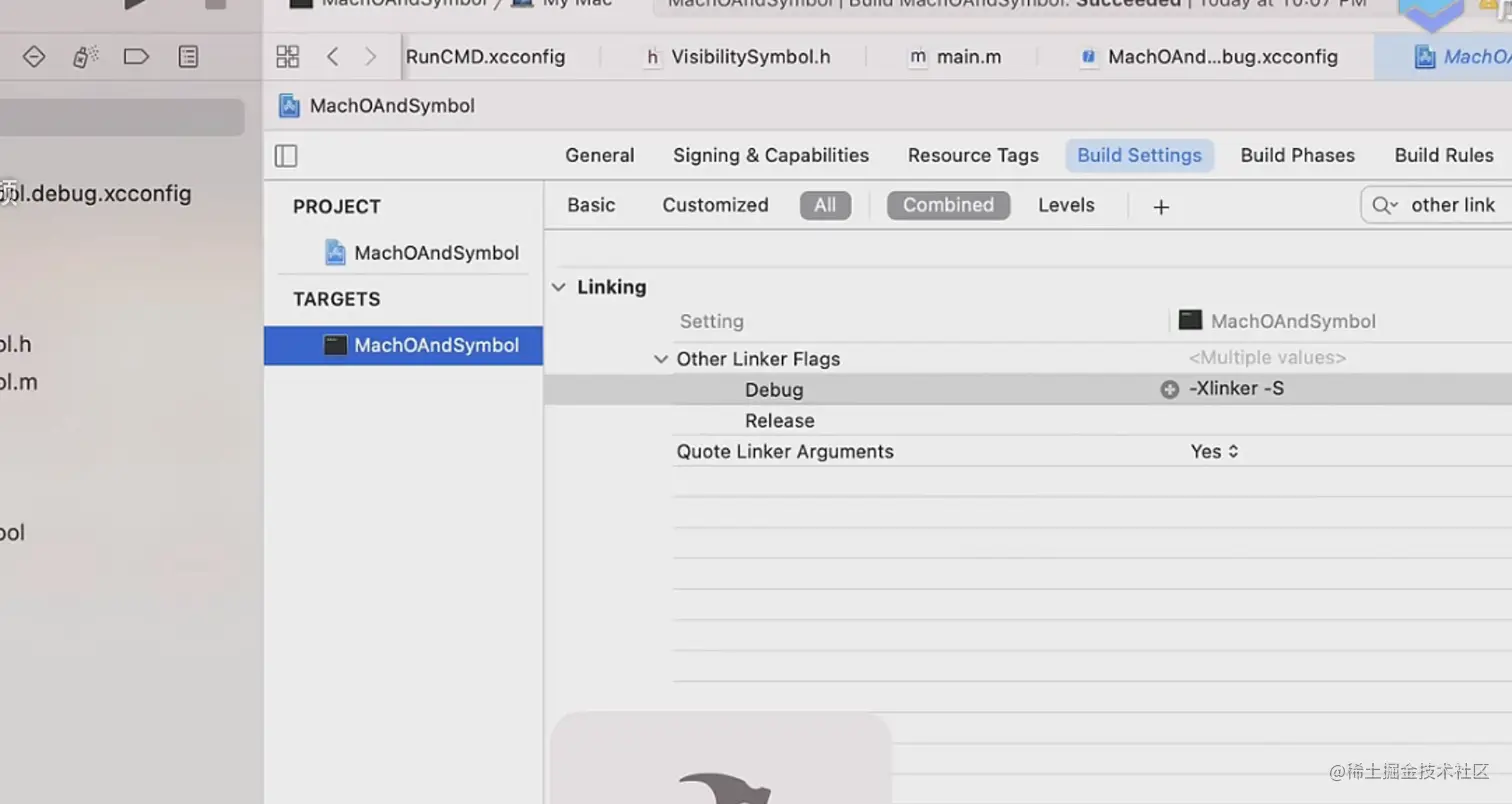Open the Breakpoint navigator icon
Screen dimensions: 1512x804
136,57
